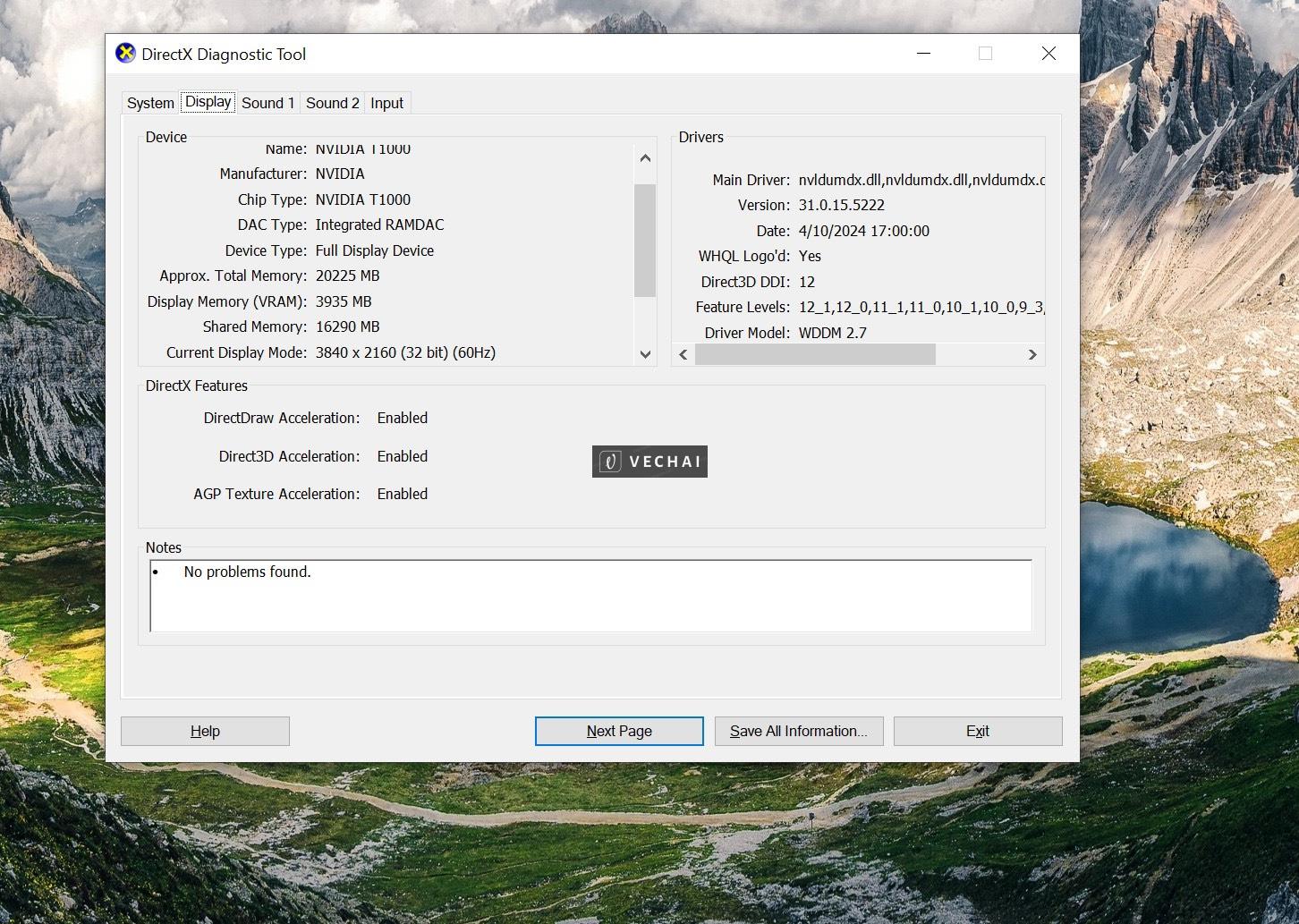
Task: Click Direct3D DDI value 12
Action: [x=807, y=282]
